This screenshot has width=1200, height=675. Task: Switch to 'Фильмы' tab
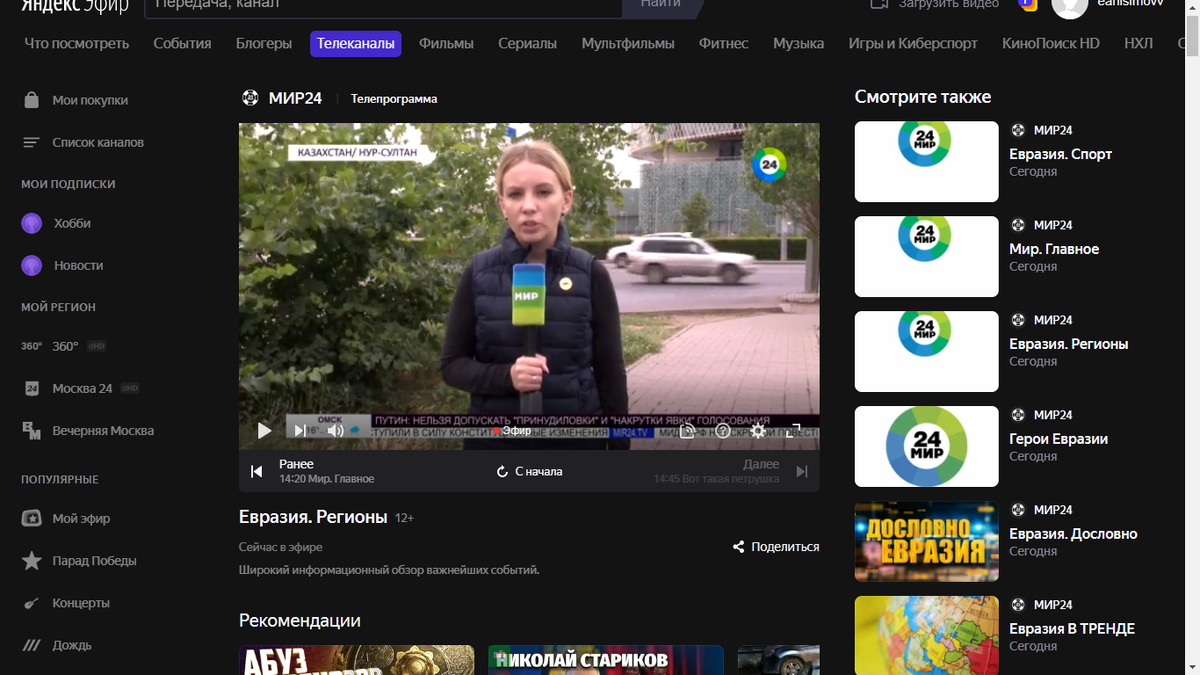446,43
